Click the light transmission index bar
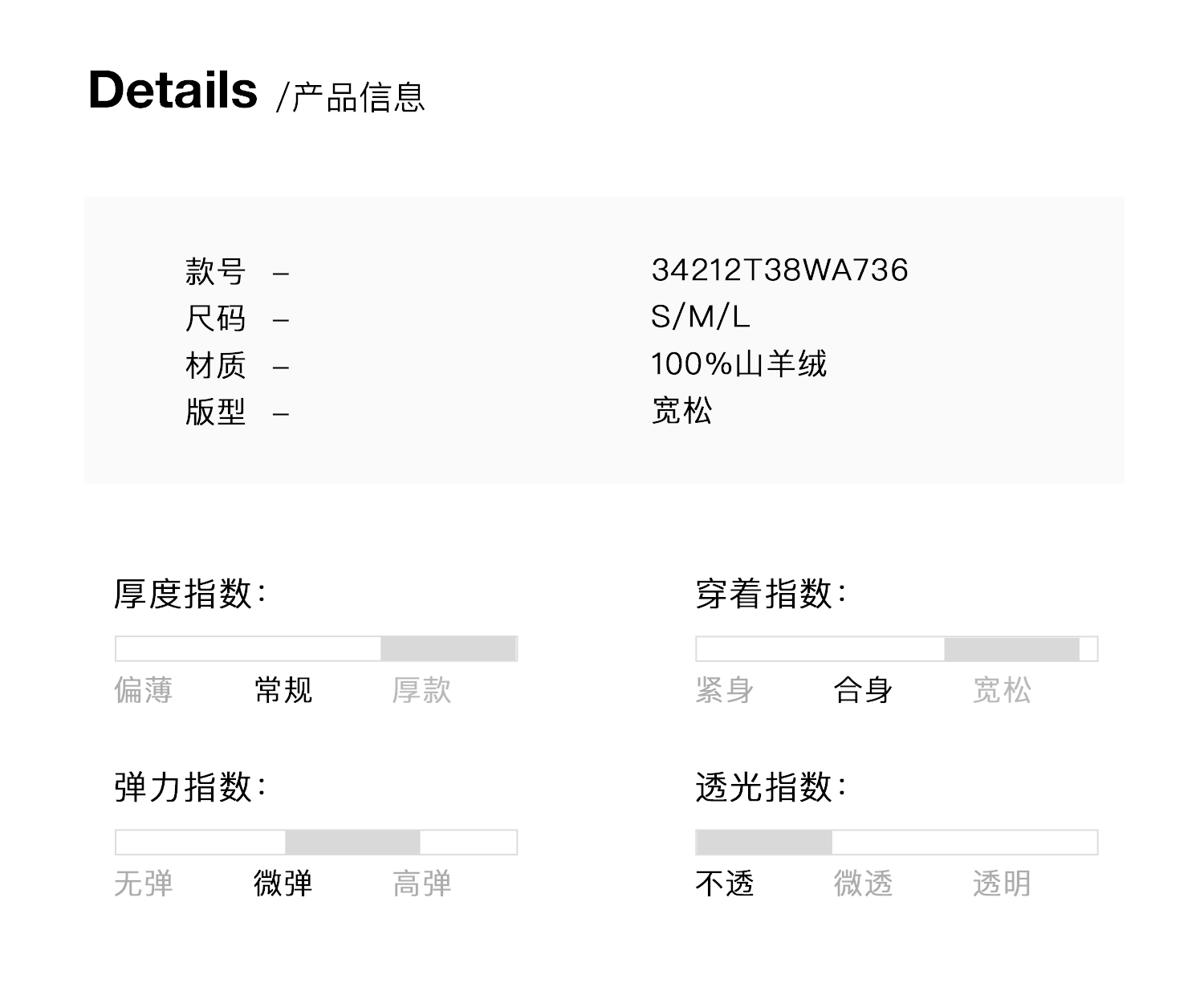Viewport: 1204px width, 1003px height. (x=897, y=842)
